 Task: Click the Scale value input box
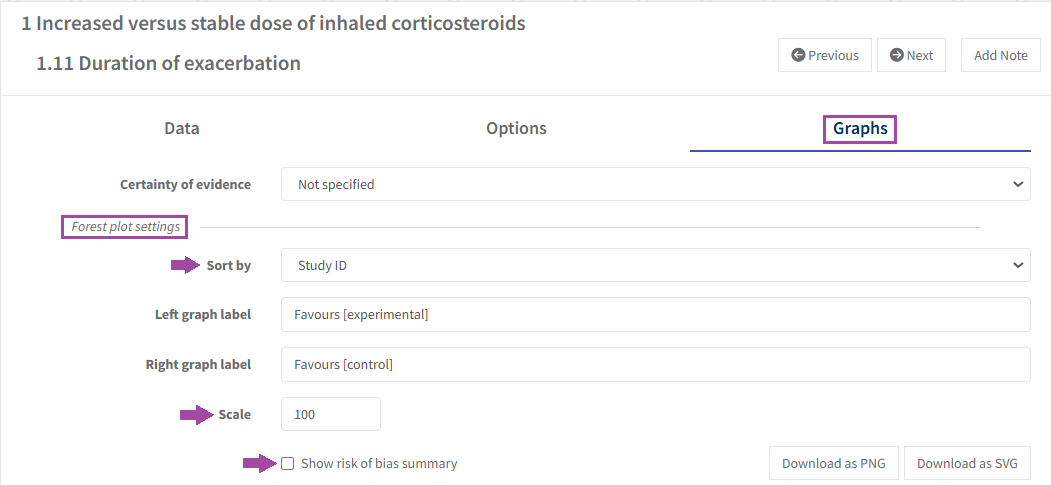tap(330, 414)
